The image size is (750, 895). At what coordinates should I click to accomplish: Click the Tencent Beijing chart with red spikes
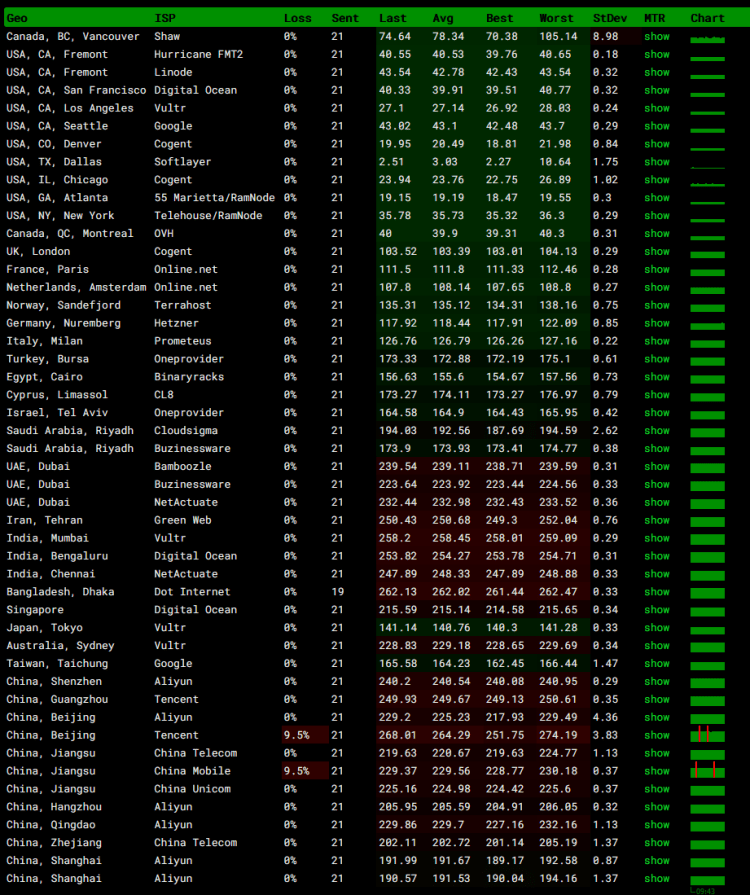tap(707, 734)
